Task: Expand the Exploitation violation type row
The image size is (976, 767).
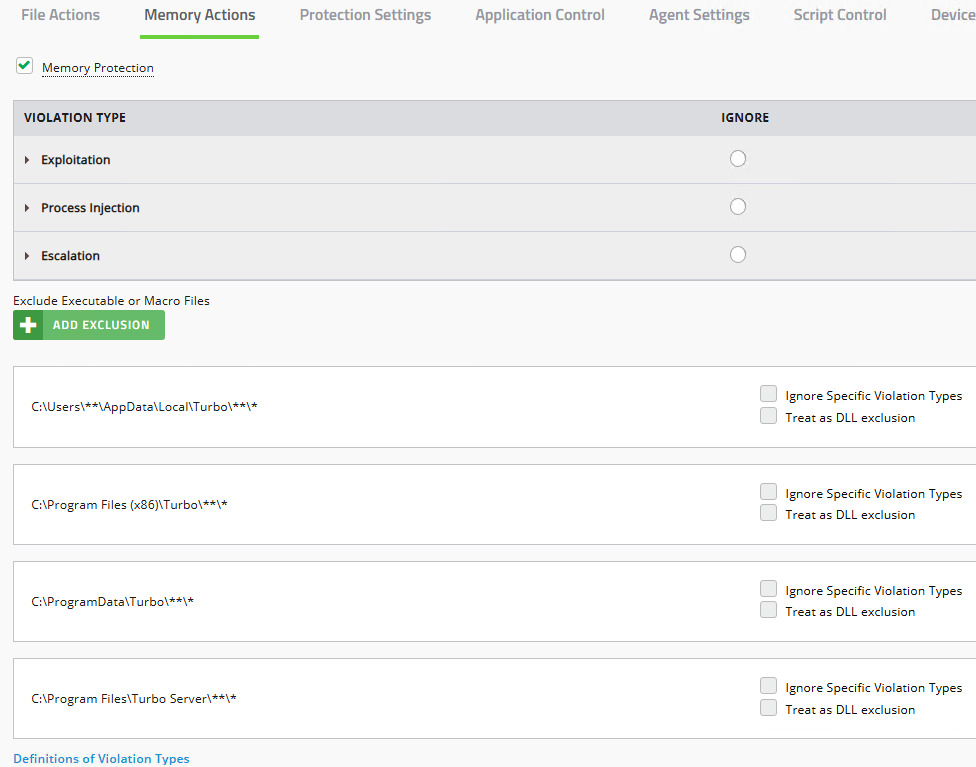Action: click(26, 159)
